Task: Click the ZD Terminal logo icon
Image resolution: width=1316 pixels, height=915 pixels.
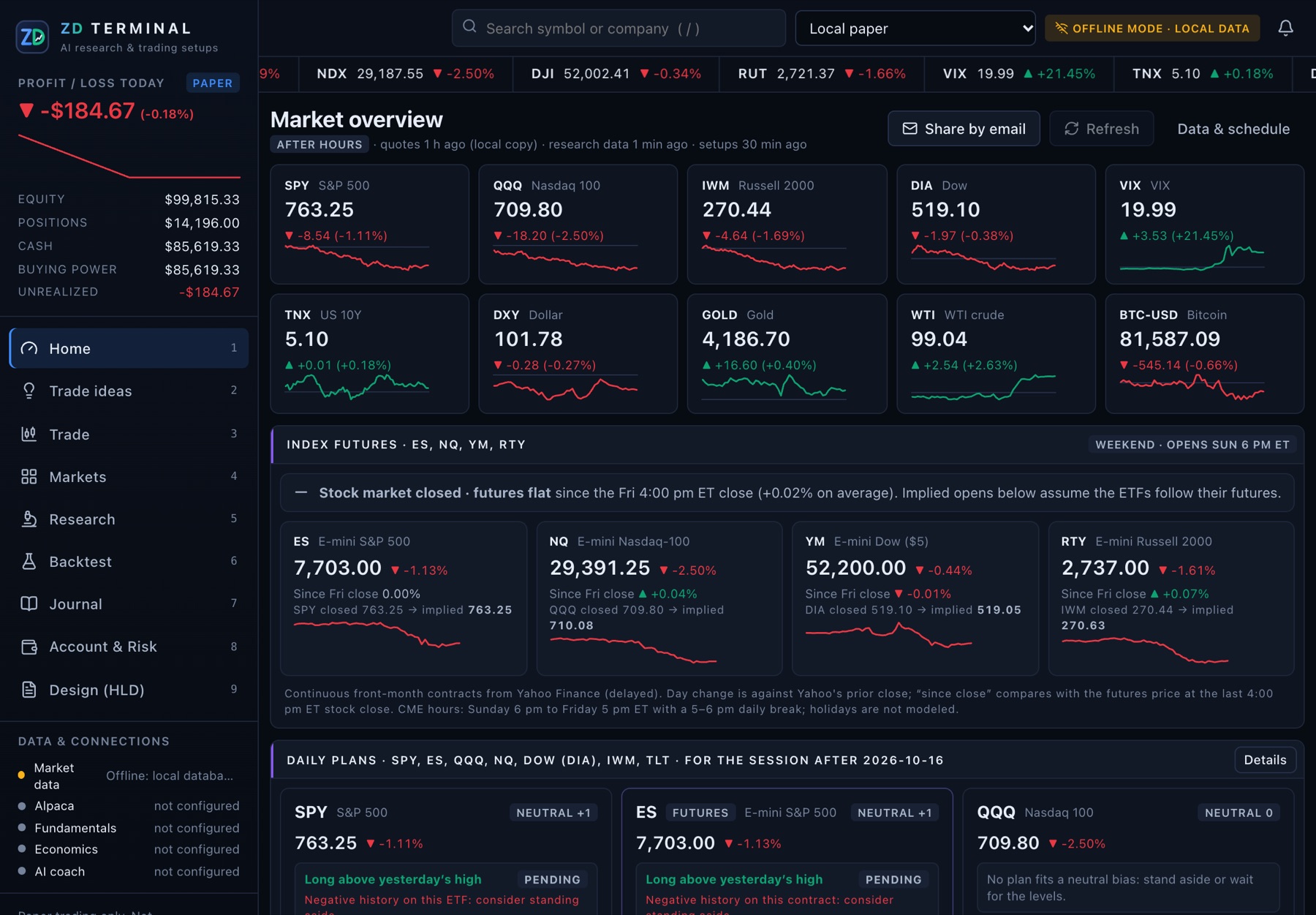Action: tap(32, 37)
